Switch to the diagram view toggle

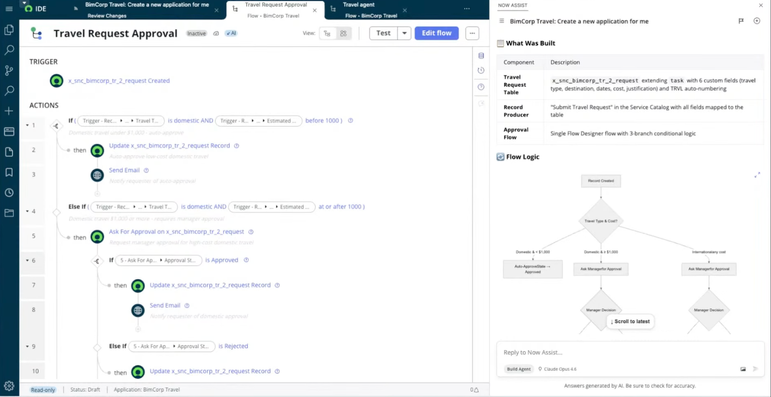[343, 33]
